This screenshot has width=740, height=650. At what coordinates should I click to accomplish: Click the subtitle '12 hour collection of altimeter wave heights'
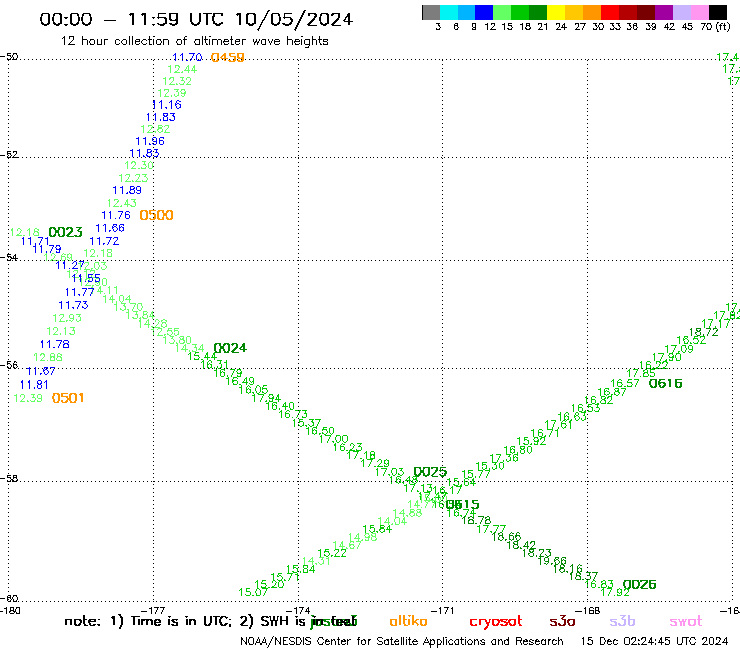coord(194,41)
